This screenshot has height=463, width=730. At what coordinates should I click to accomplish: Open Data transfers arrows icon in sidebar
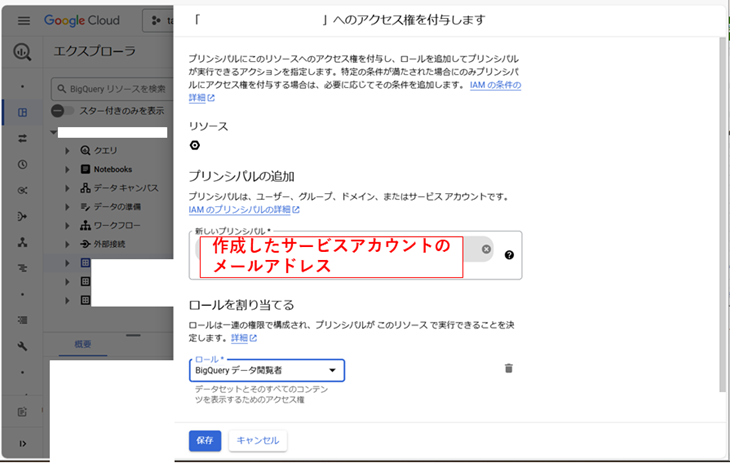coord(22,138)
